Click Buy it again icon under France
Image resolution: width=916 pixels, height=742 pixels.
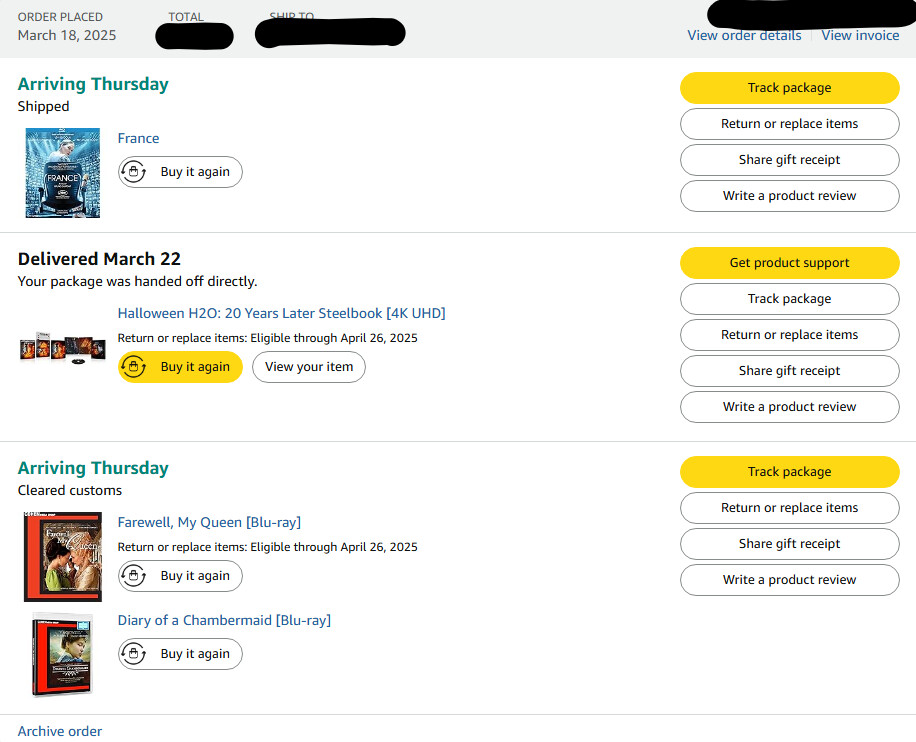pos(133,172)
